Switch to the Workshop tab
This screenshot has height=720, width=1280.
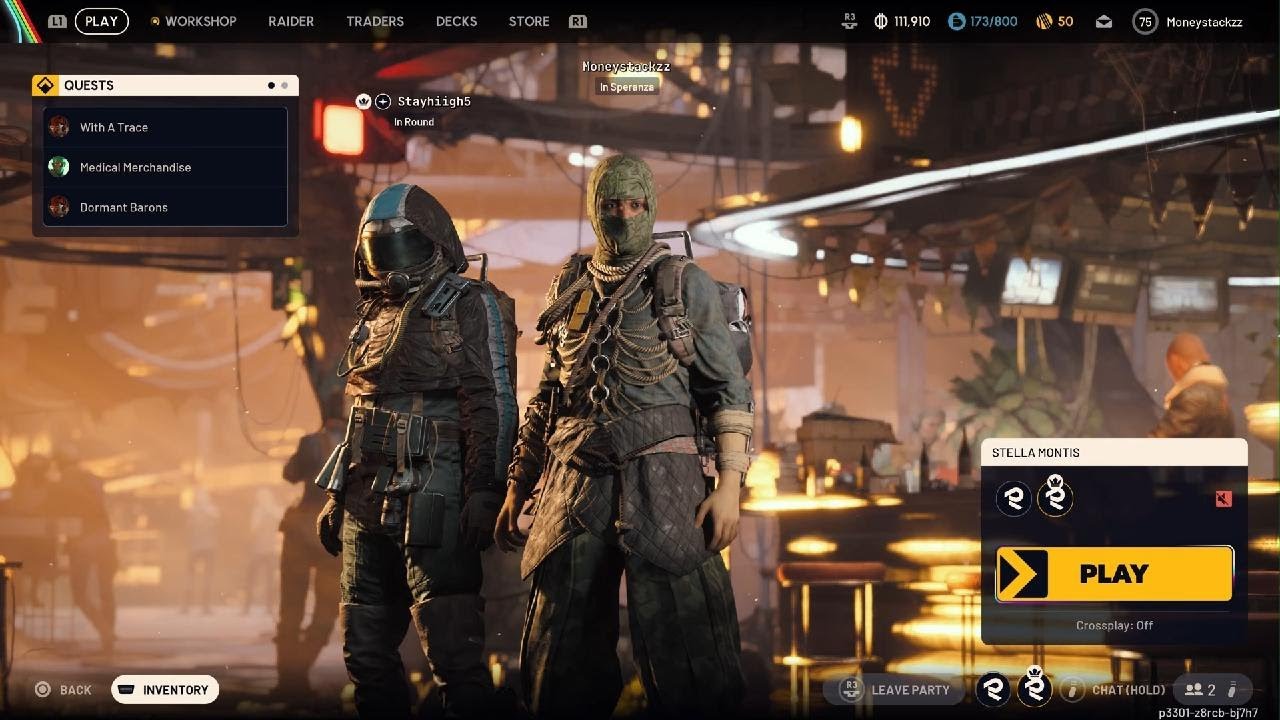coord(200,21)
